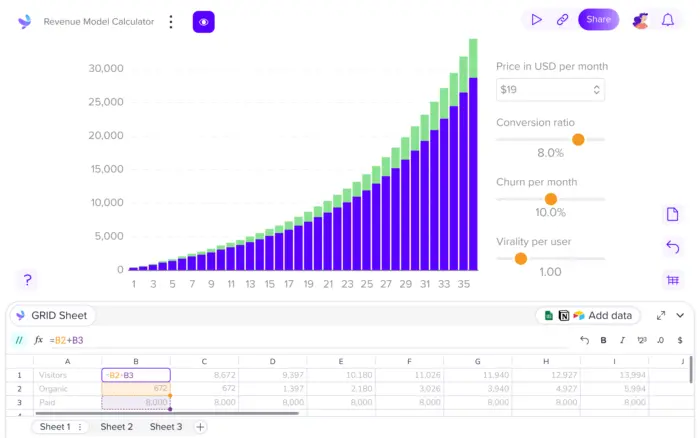Open the help question mark
The width and height of the screenshot is (700, 438).
27,280
